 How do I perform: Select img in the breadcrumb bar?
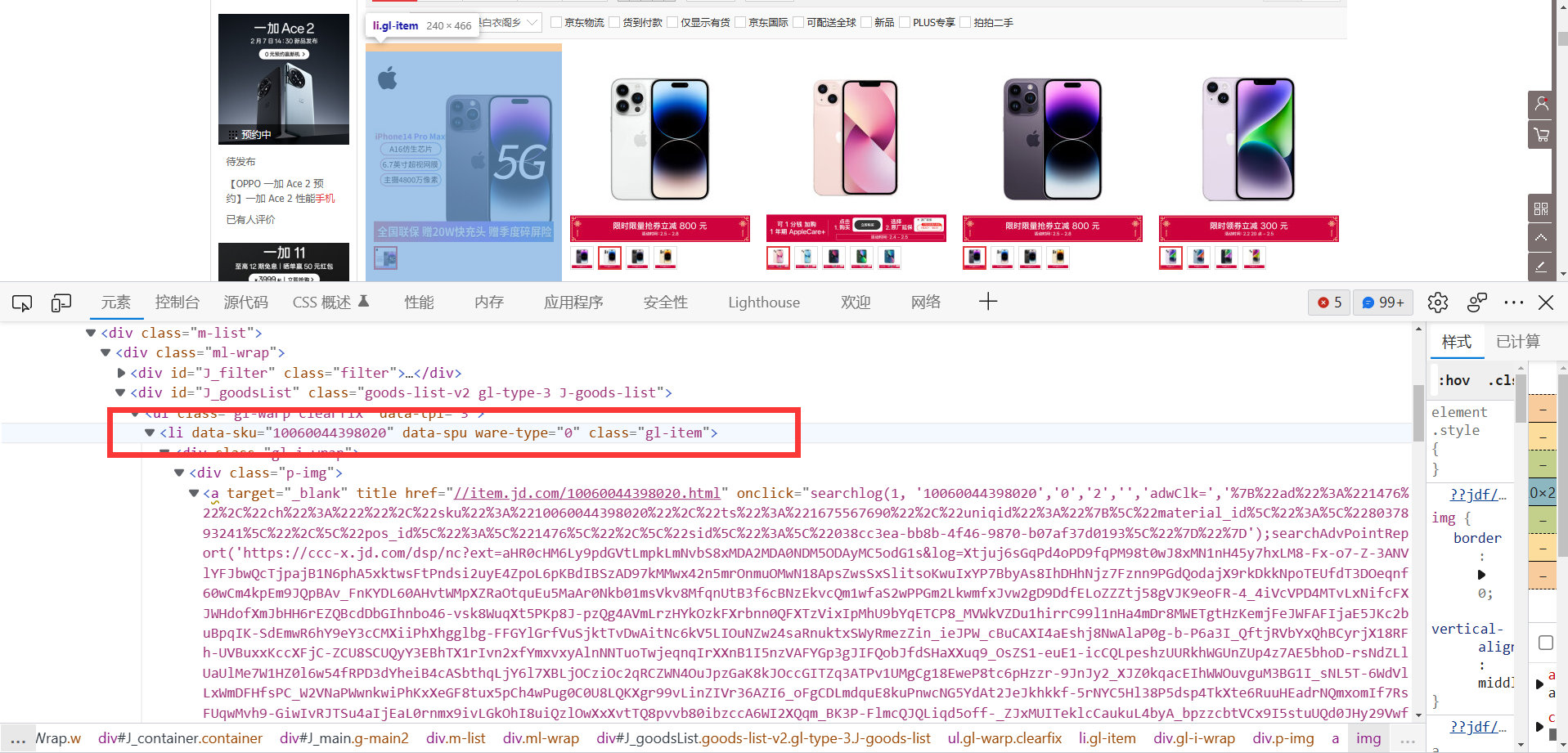1368,738
